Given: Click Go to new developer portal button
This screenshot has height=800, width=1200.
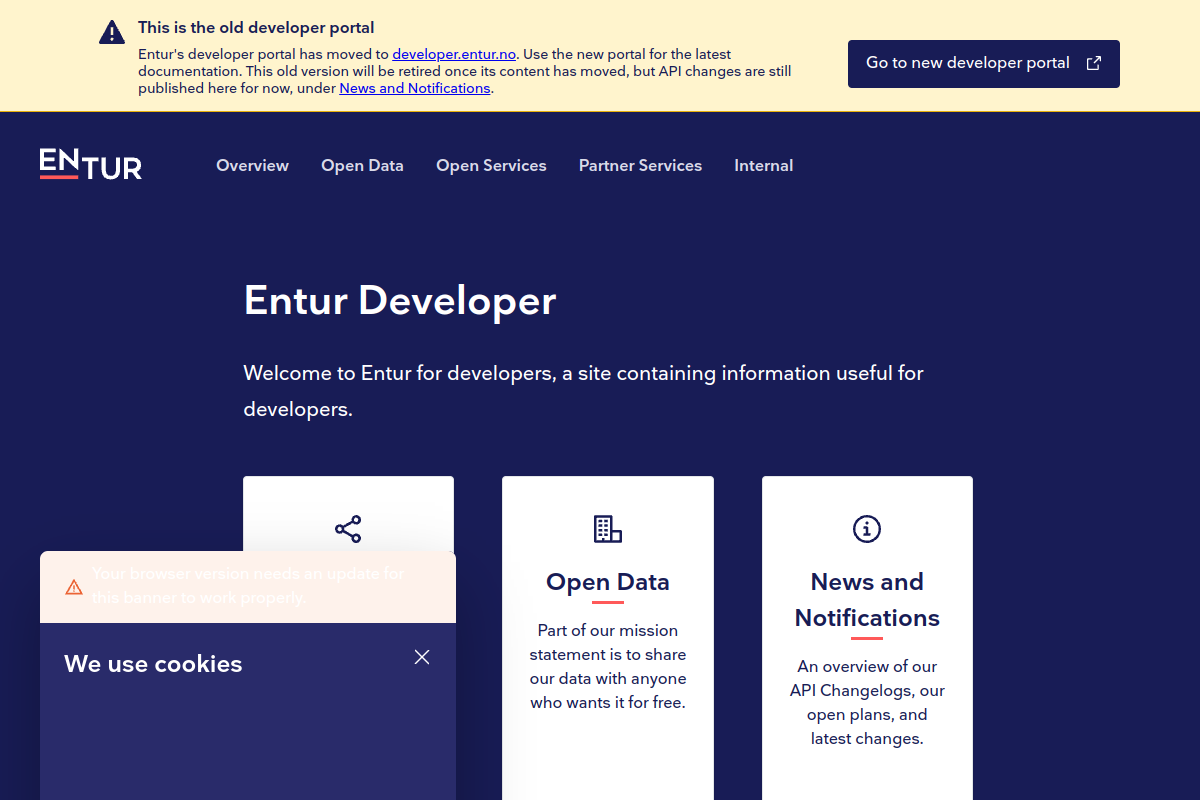Looking at the screenshot, I should pos(984,64).
